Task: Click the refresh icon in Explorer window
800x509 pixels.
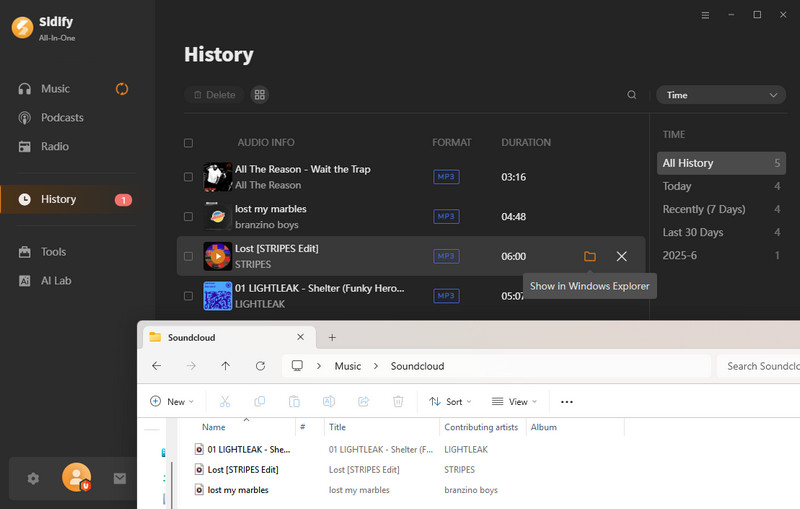Action: [260, 366]
